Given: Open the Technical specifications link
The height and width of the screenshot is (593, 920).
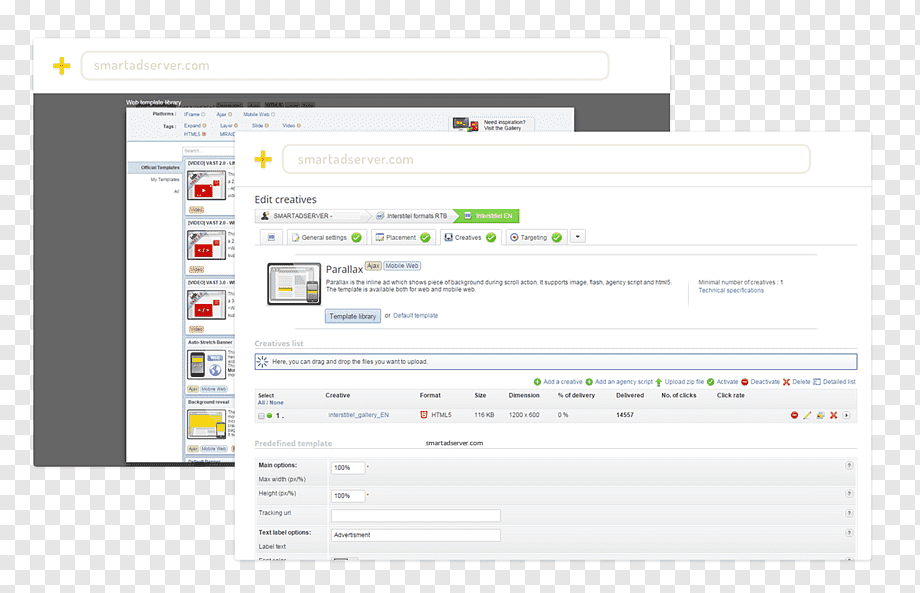Looking at the screenshot, I should click(731, 290).
